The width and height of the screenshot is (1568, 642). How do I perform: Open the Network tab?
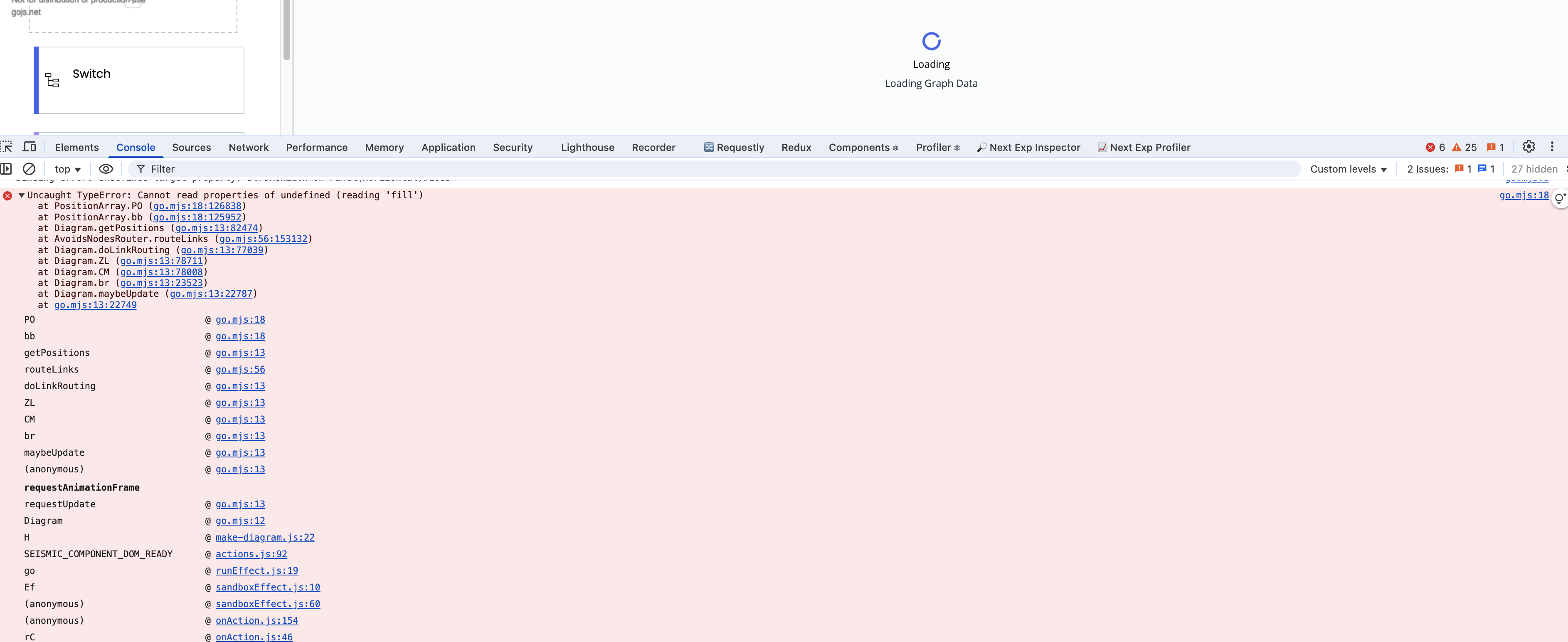coord(248,148)
